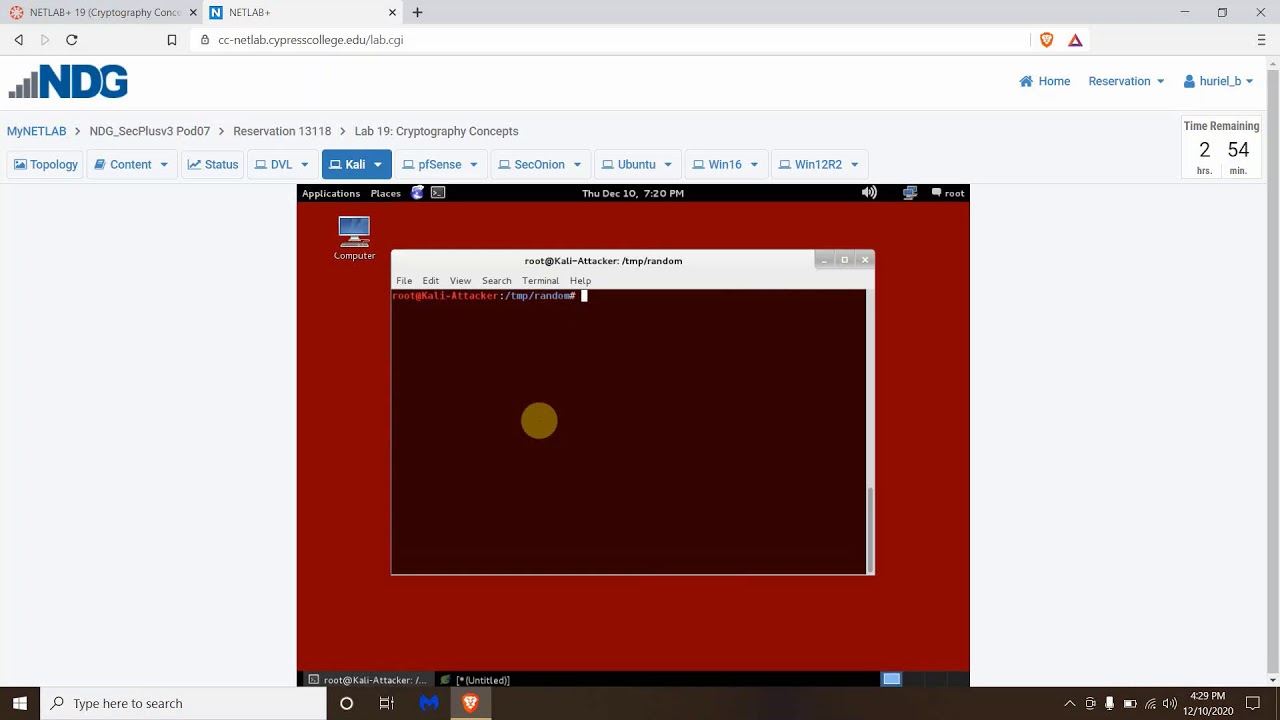
Task: Open the huriel_b user menu
Action: click(x=1218, y=81)
